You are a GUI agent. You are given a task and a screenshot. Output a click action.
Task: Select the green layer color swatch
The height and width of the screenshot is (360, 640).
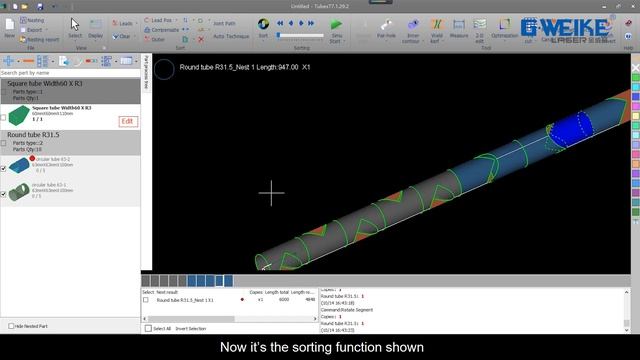click(635, 77)
